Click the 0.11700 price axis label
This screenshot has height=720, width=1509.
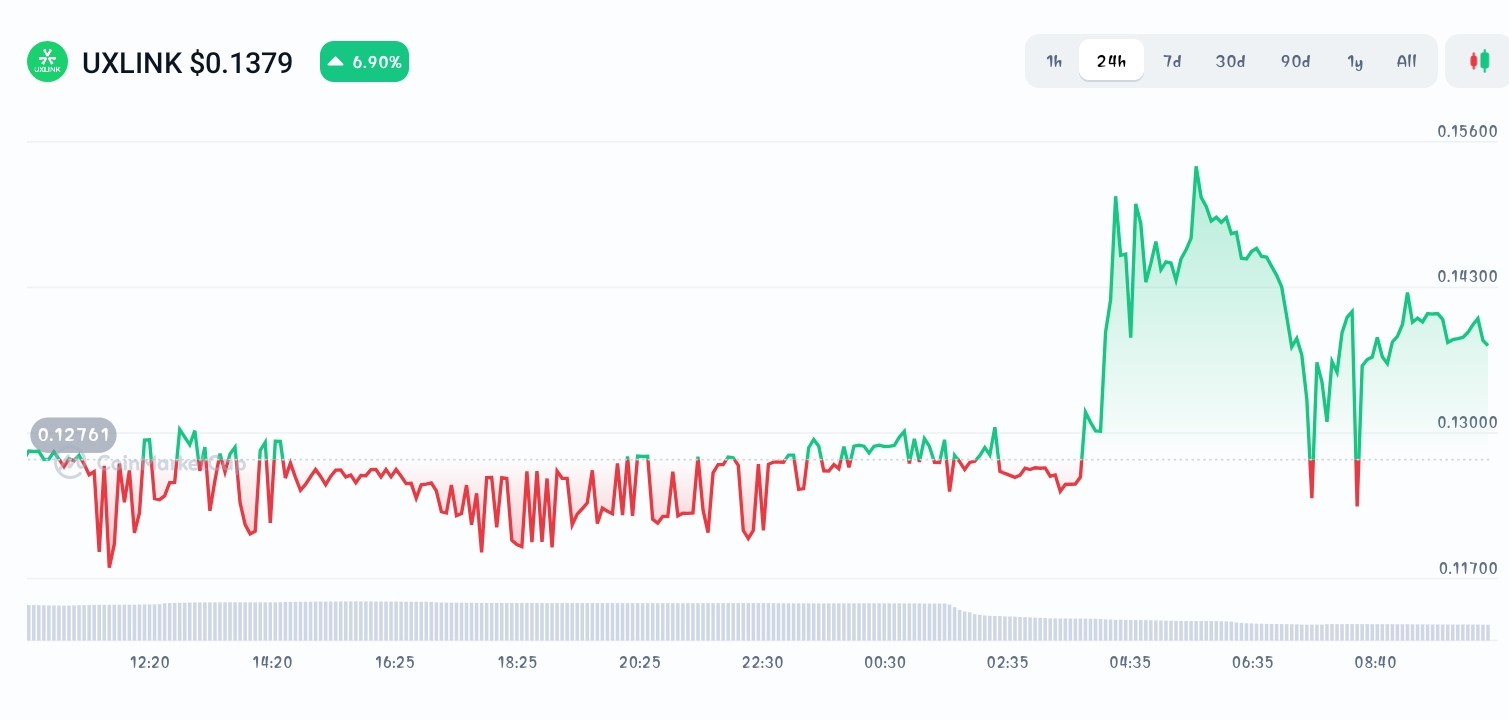(x=1468, y=567)
